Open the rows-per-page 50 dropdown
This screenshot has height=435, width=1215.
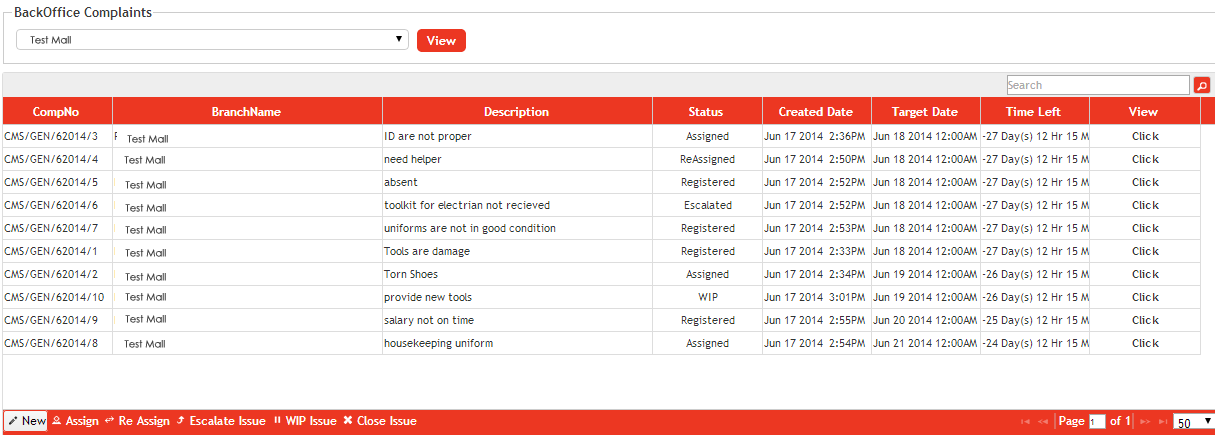[1193, 422]
